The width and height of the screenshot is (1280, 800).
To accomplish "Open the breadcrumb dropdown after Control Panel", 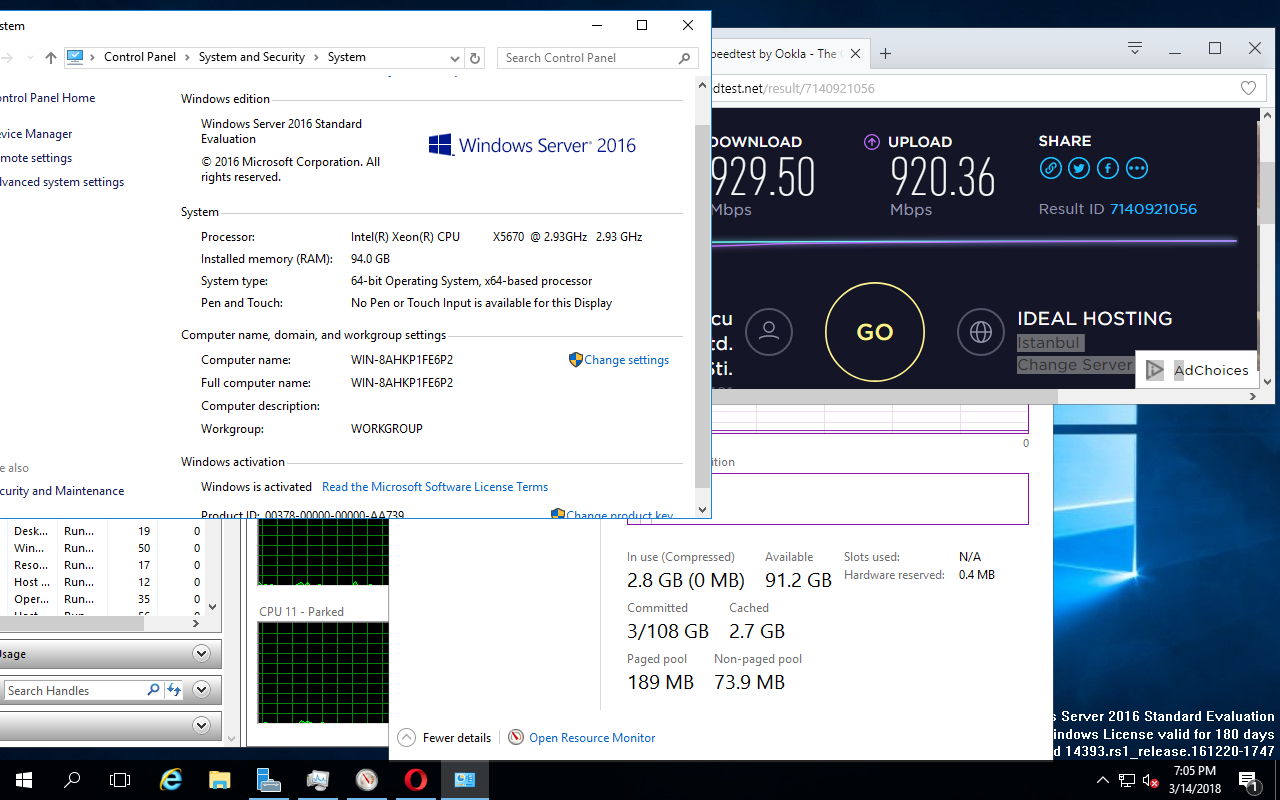I will point(187,58).
